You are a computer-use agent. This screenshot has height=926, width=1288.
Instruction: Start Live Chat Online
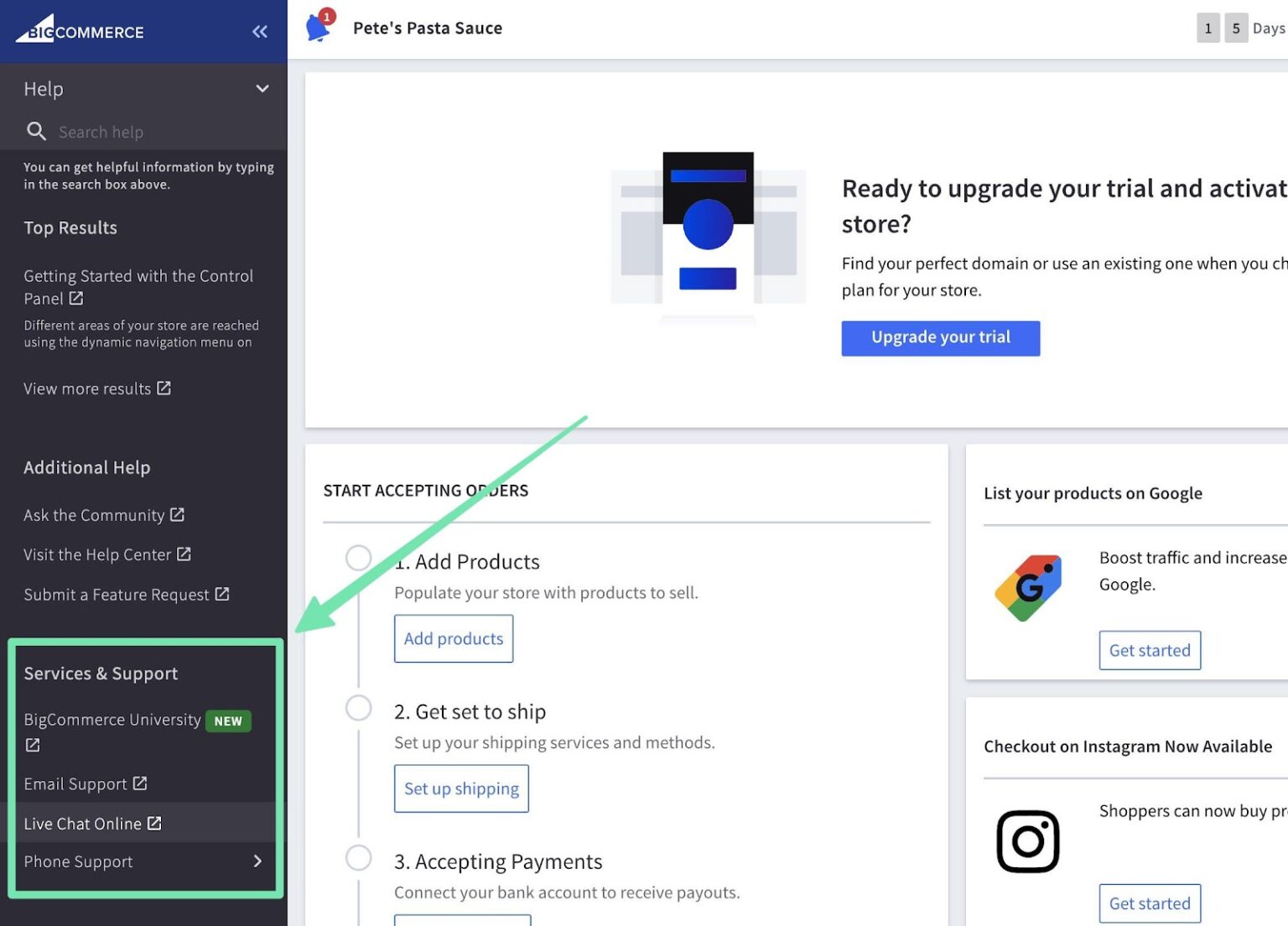(x=82, y=824)
